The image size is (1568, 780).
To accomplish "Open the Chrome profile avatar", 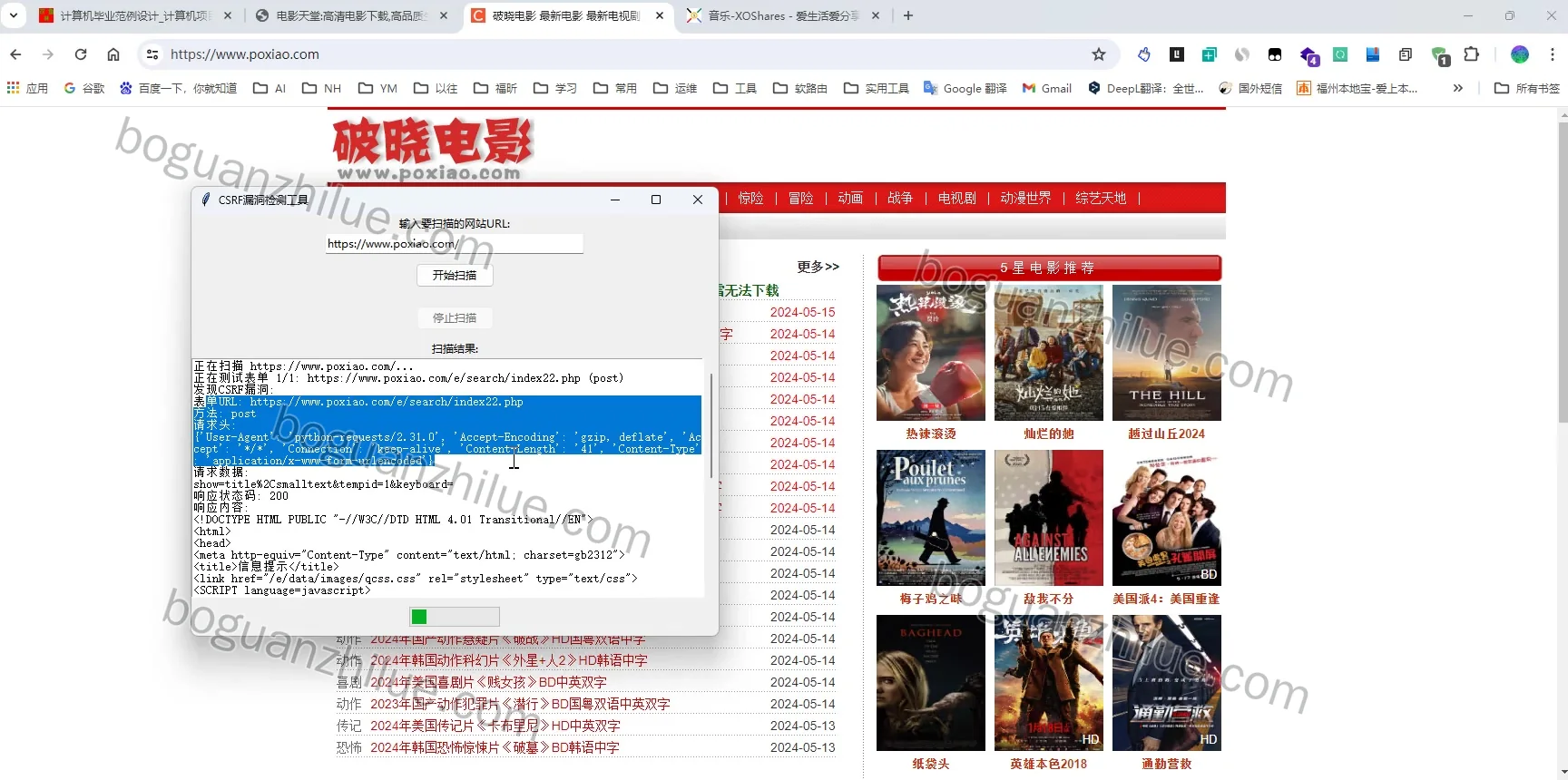I will click(x=1520, y=54).
